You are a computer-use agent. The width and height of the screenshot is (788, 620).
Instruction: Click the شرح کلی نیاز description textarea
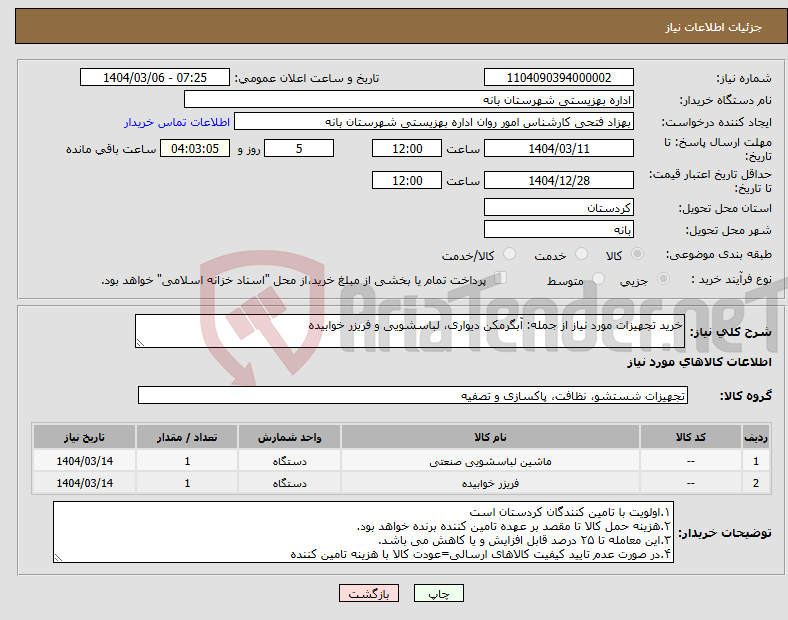410,331
